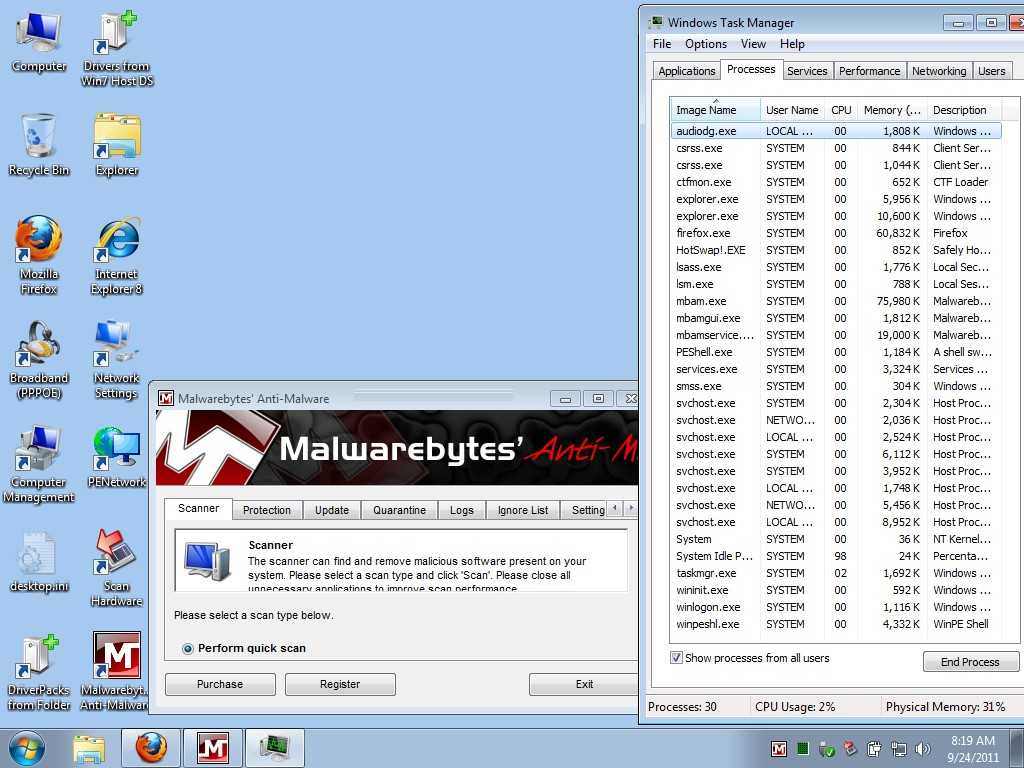Select the Perform quick scan radio button

[x=188, y=649]
